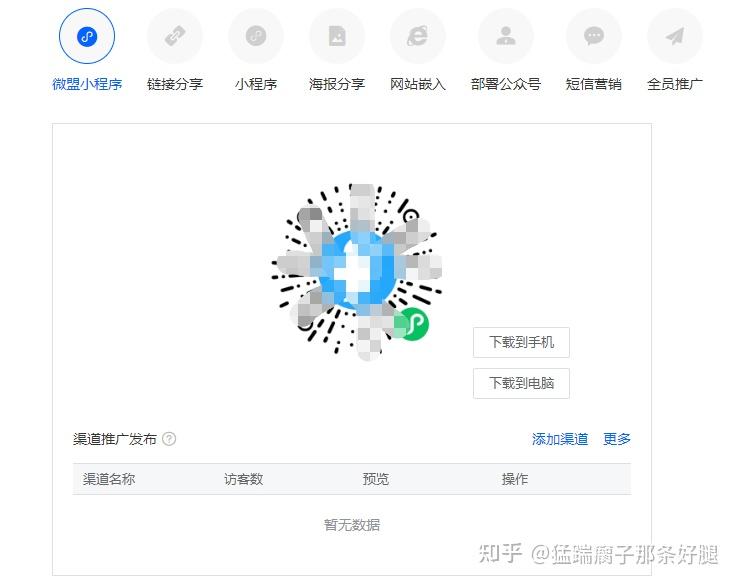Open the 短信营销 speech bubble icon
The height and width of the screenshot is (584, 737).
594,36
